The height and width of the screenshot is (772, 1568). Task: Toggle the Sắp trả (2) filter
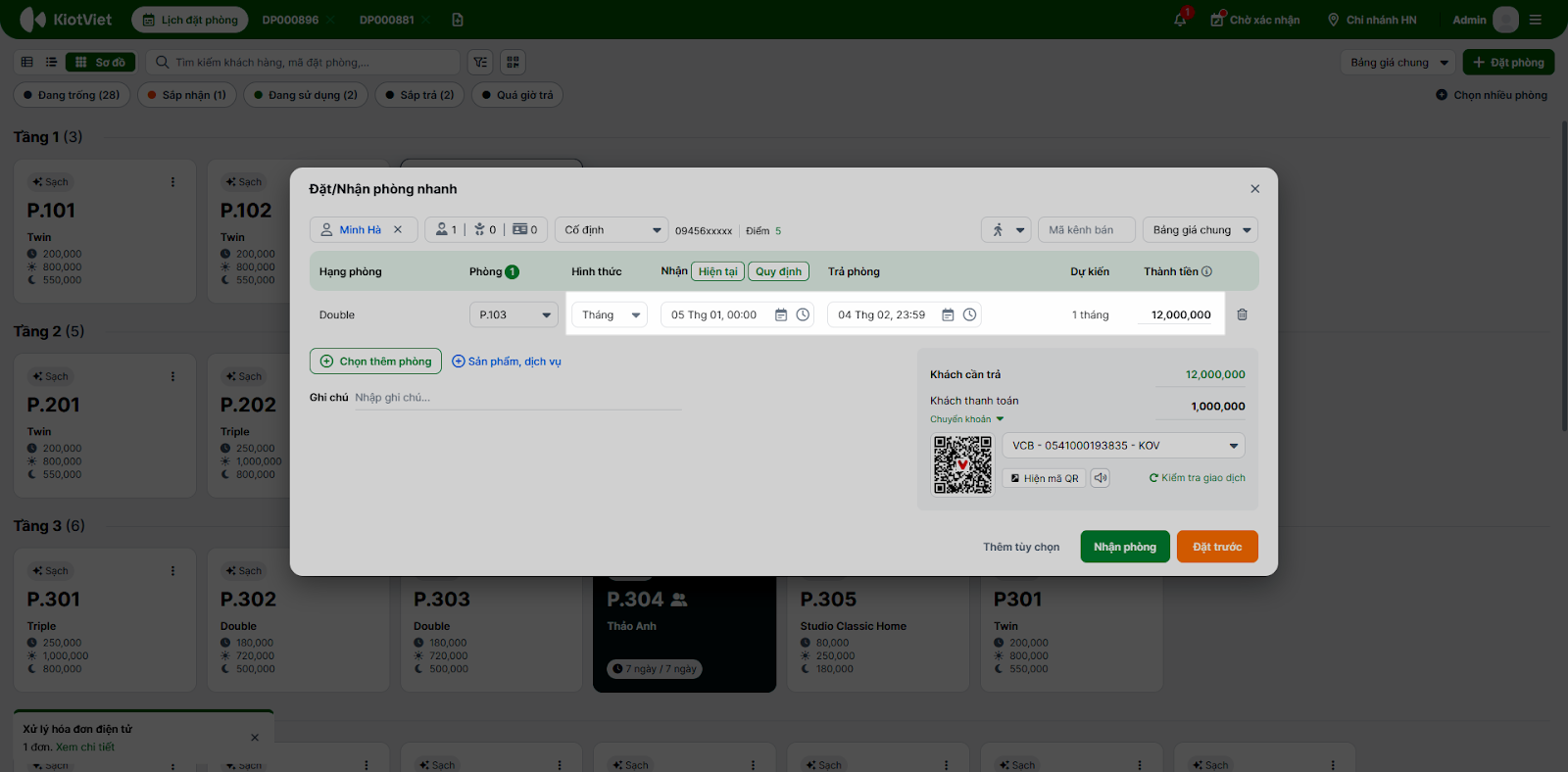click(419, 95)
